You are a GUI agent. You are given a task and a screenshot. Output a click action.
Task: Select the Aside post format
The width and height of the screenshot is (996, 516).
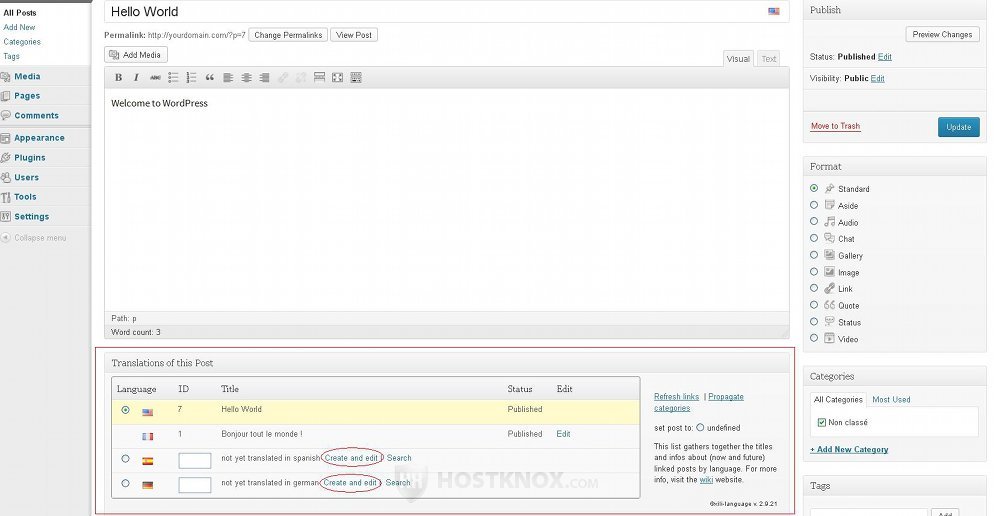coord(814,205)
